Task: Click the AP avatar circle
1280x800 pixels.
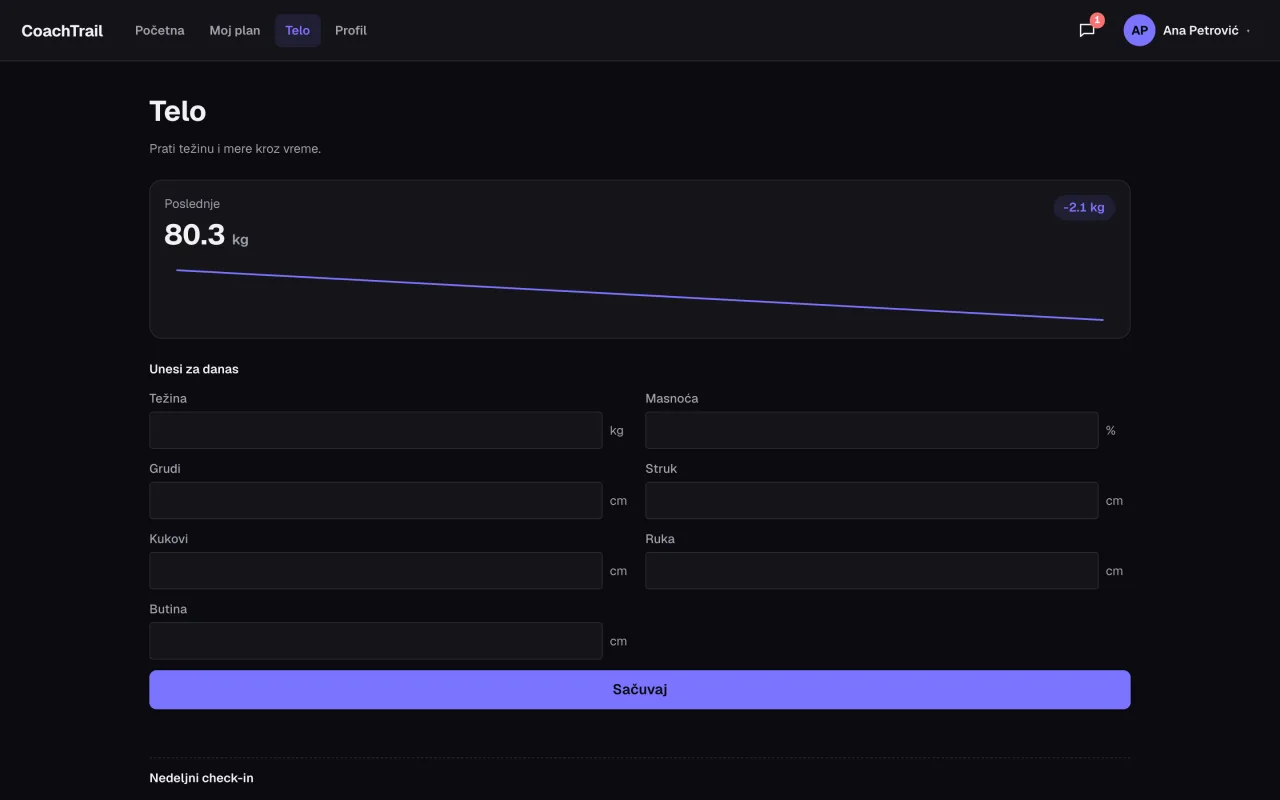Action: pyautogui.click(x=1139, y=30)
